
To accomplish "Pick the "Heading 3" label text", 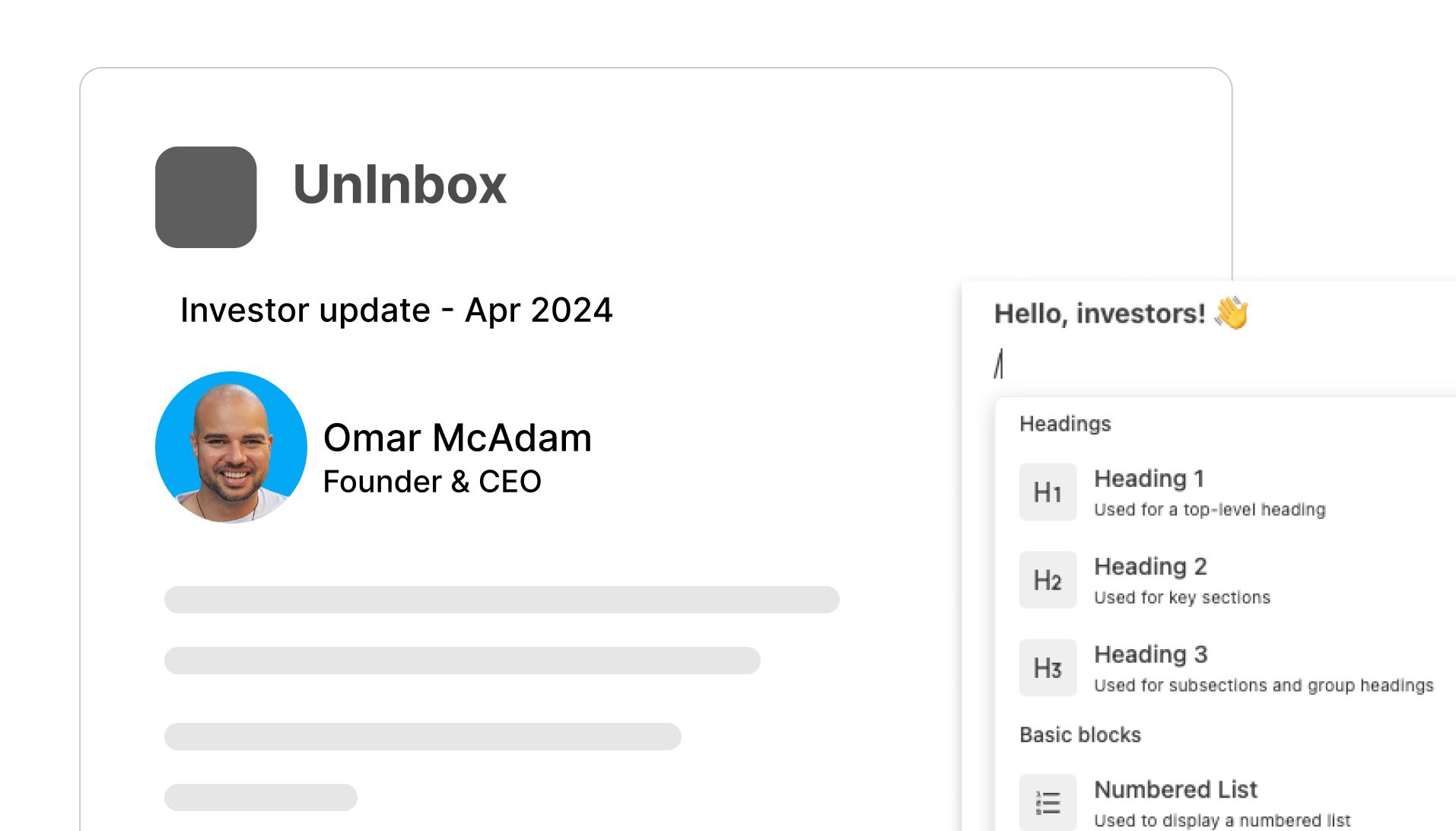I will (1150, 654).
